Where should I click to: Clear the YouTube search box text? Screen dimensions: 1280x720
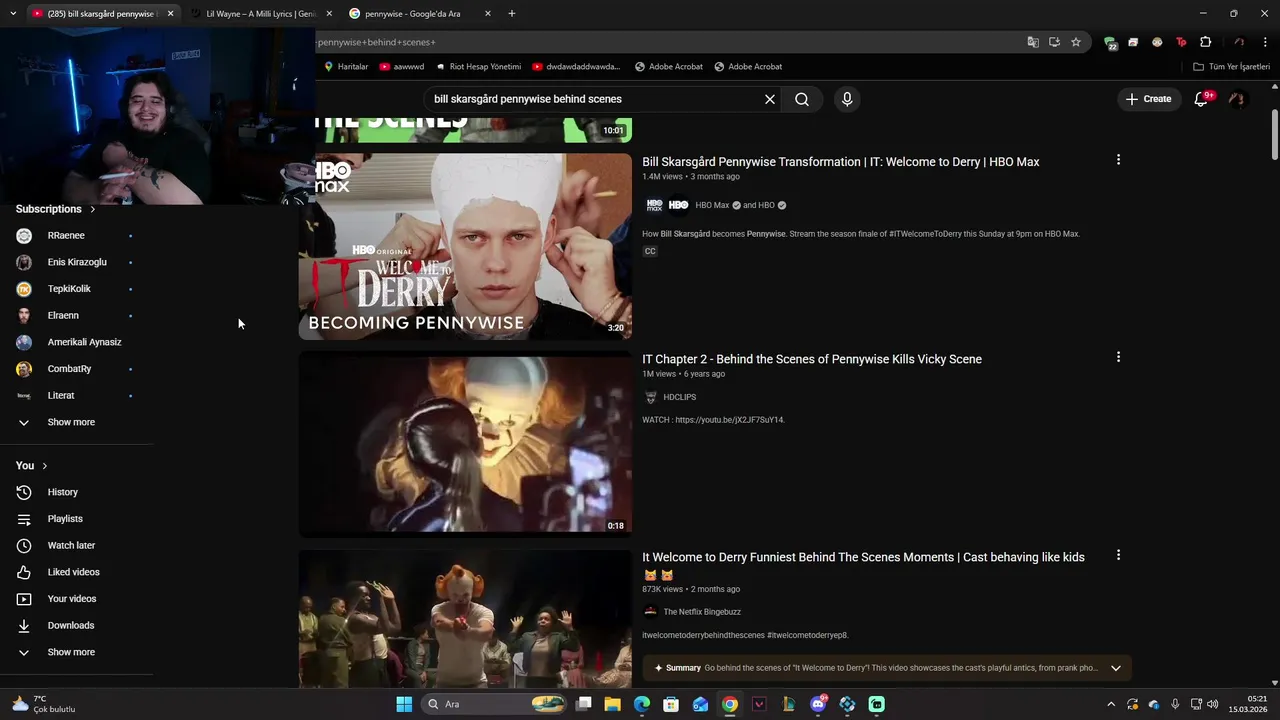pyautogui.click(x=770, y=99)
